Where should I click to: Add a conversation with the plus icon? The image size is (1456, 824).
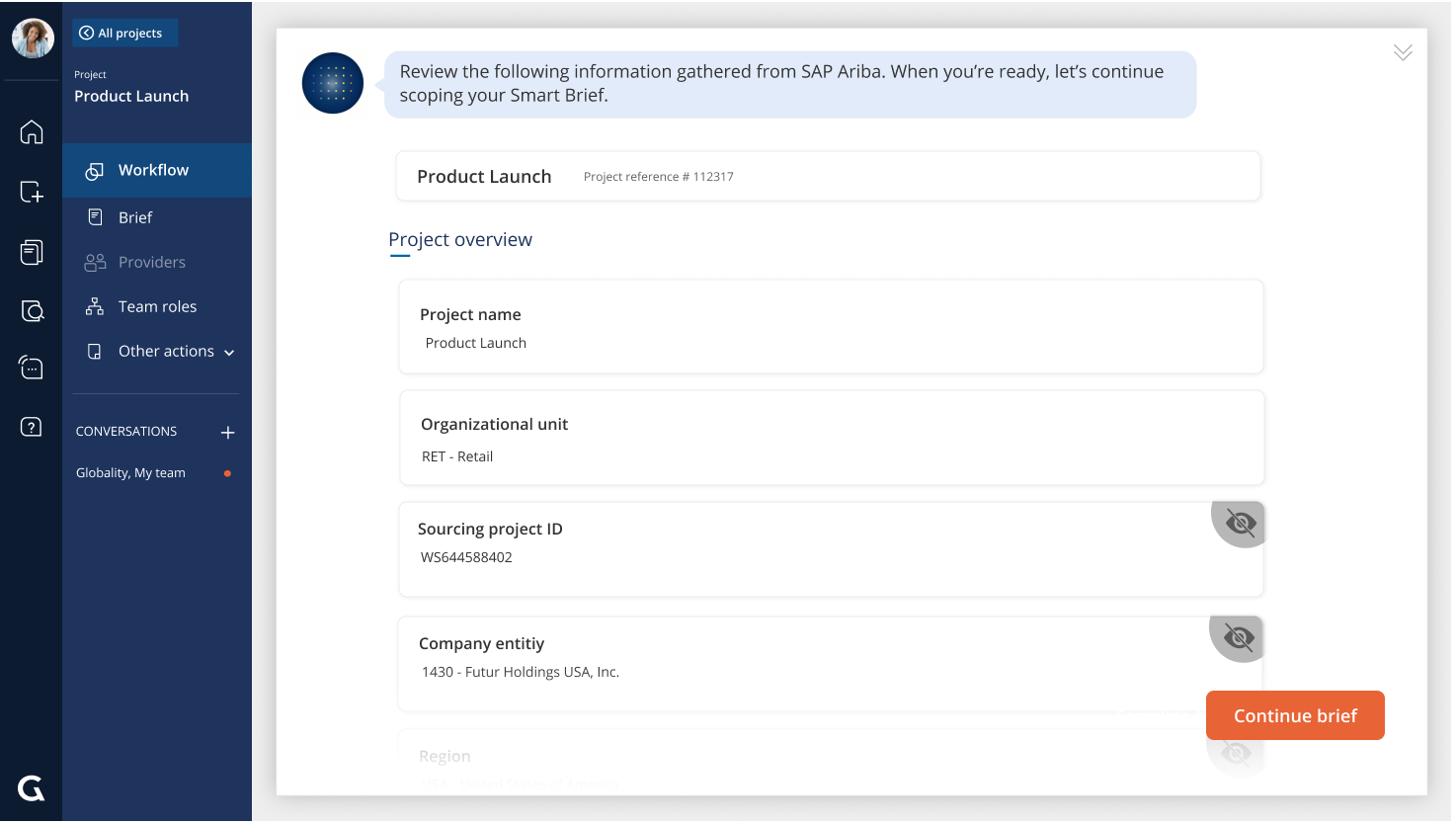click(x=227, y=432)
